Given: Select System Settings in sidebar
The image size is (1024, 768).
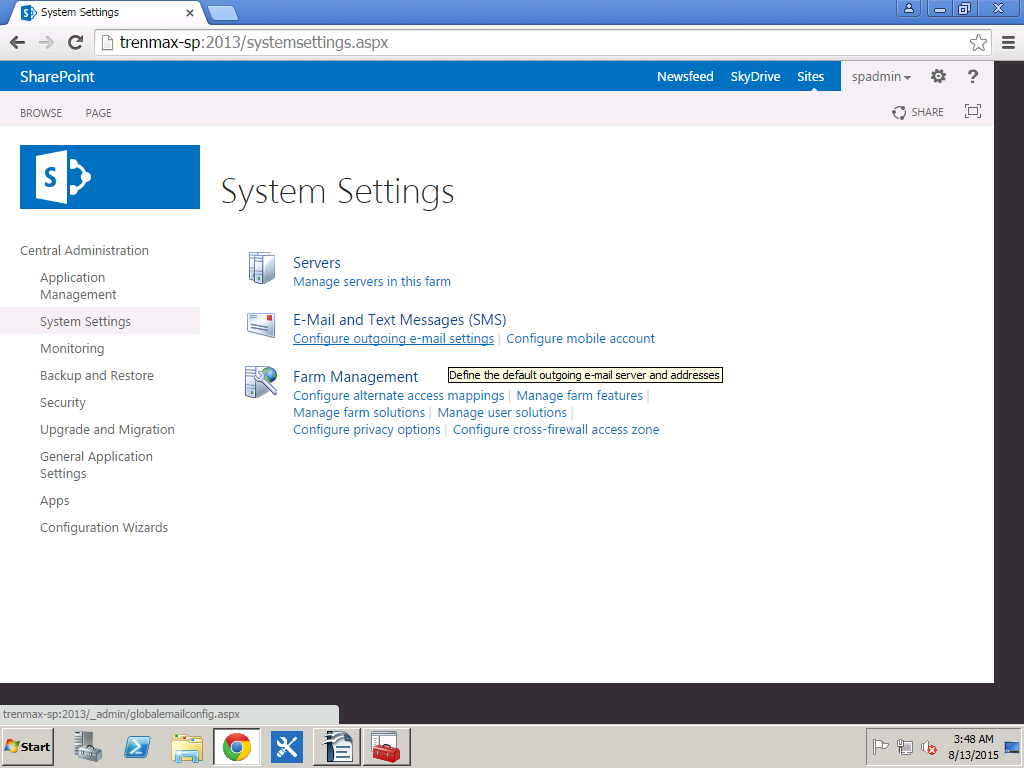Looking at the screenshot, I should [x=85, y=321].
